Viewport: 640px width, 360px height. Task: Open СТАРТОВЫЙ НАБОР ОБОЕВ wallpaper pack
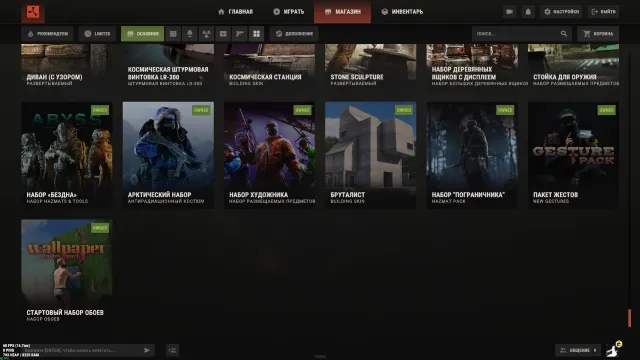(67, 273)
